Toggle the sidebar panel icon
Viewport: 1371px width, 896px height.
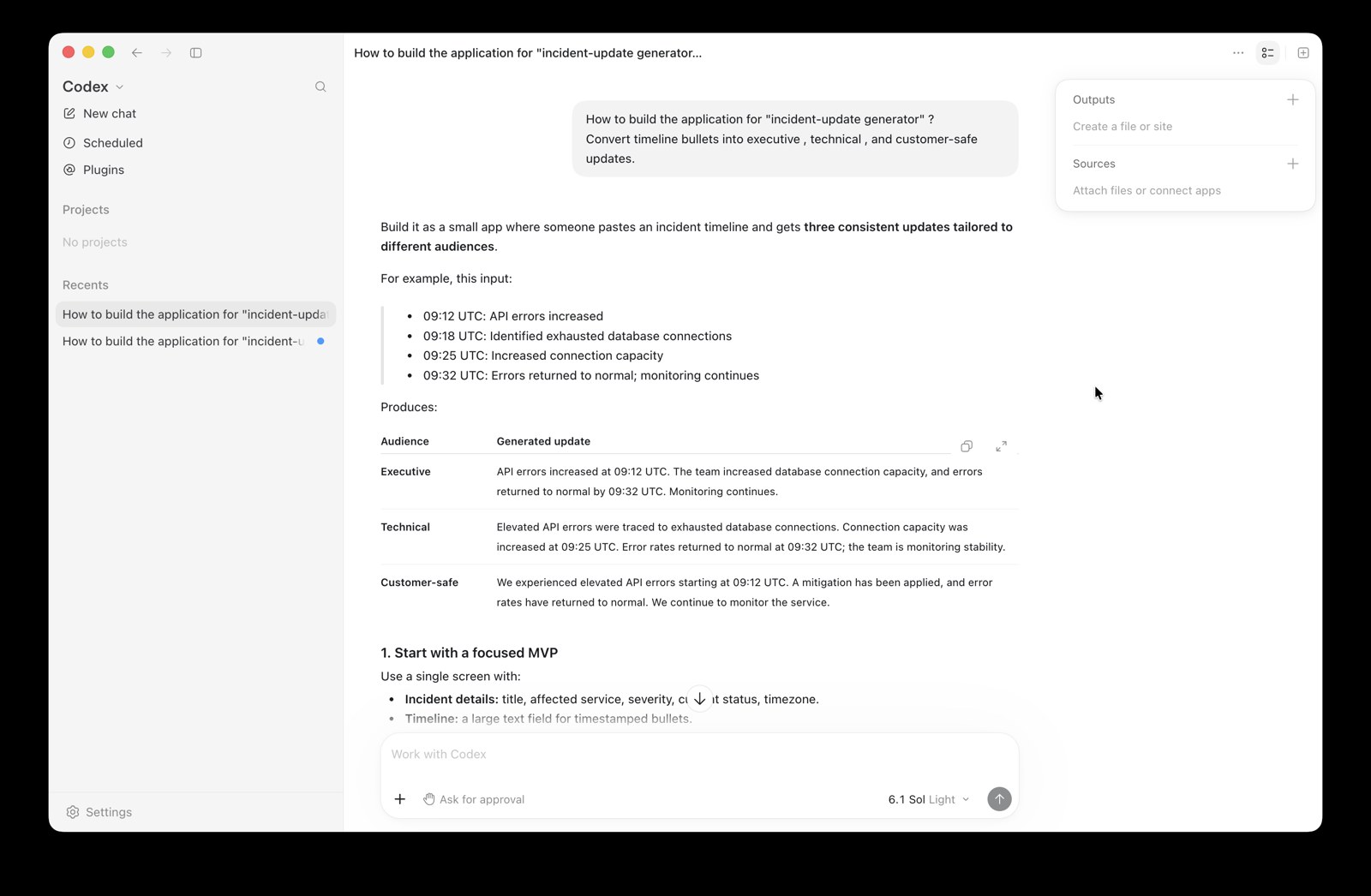(x=195, y=53)
